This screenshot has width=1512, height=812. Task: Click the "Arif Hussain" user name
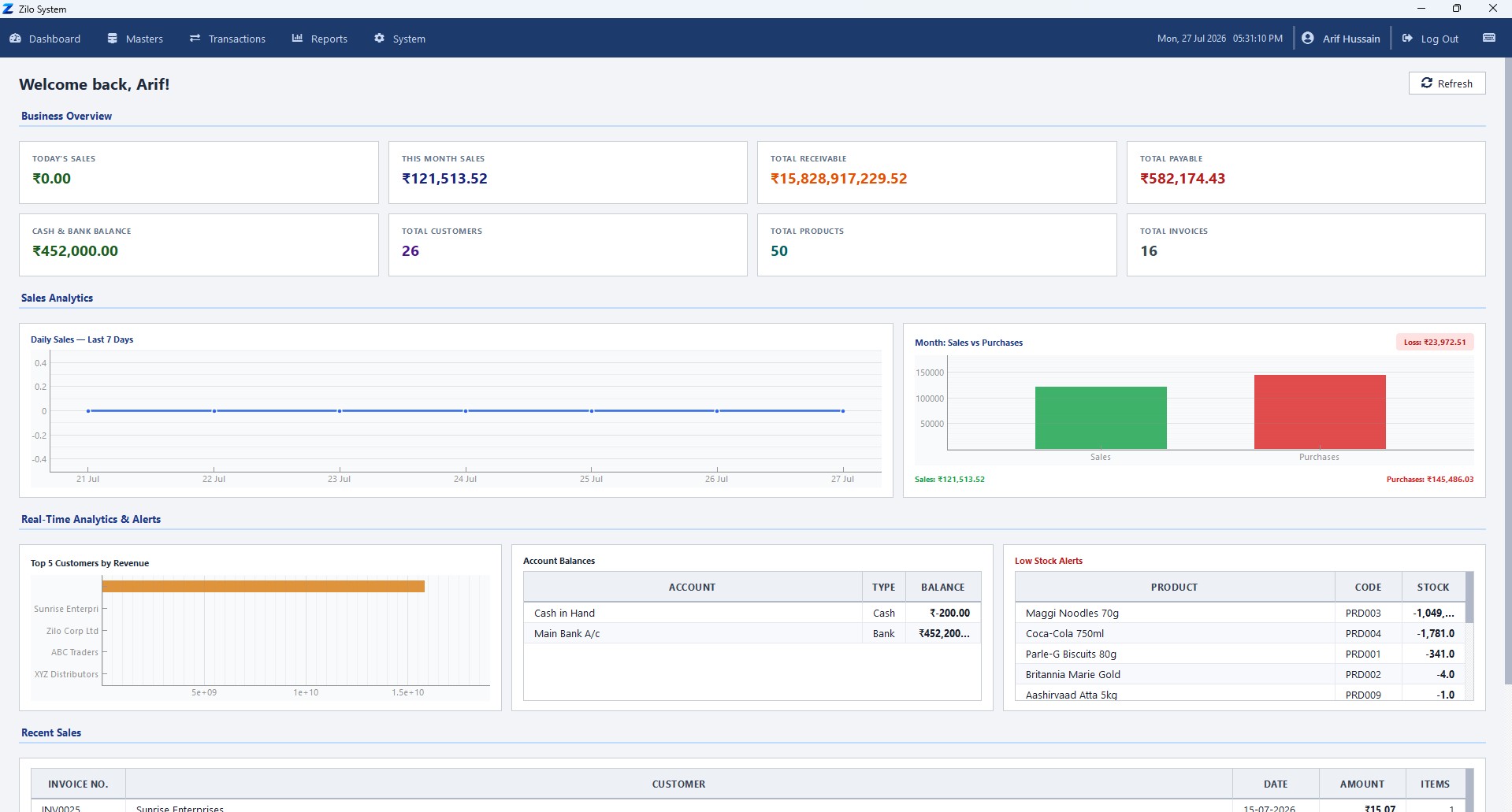[x=1351, y=39]
